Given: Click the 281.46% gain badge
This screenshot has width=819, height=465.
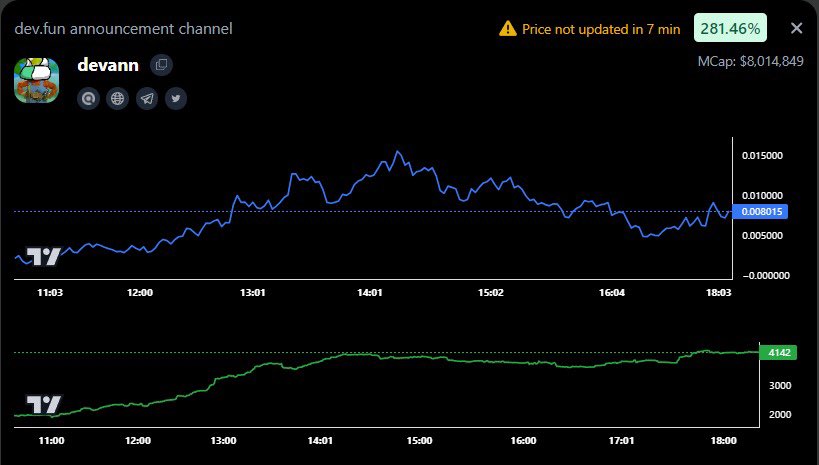Looking at the screenshot, I should pos(730,28).
